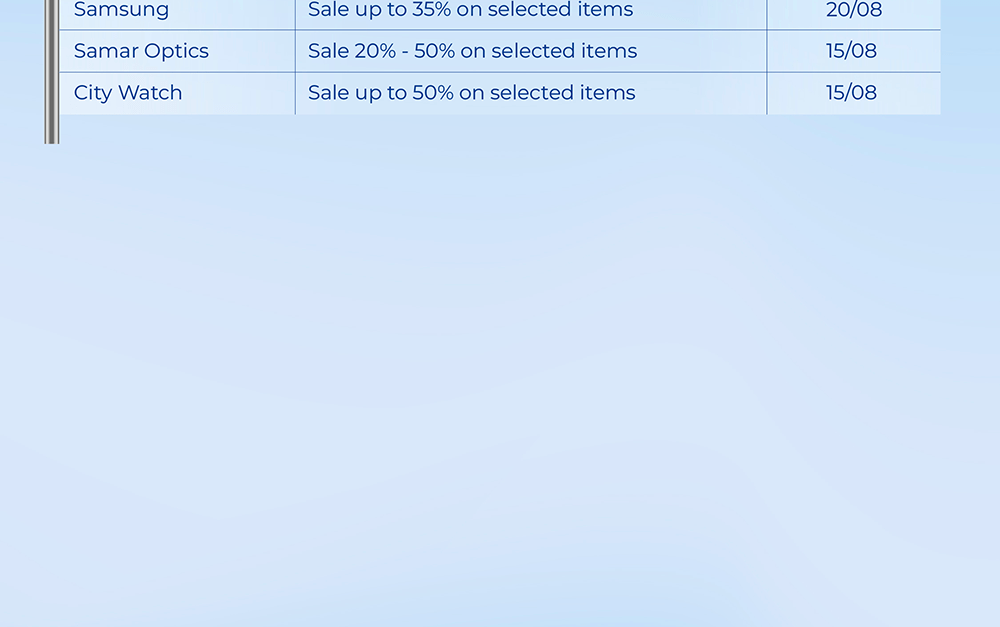Viewport: 1000px width, 627px height.
Task: Click the 50% figure in City Watch offer
Action: coord(432,93)
